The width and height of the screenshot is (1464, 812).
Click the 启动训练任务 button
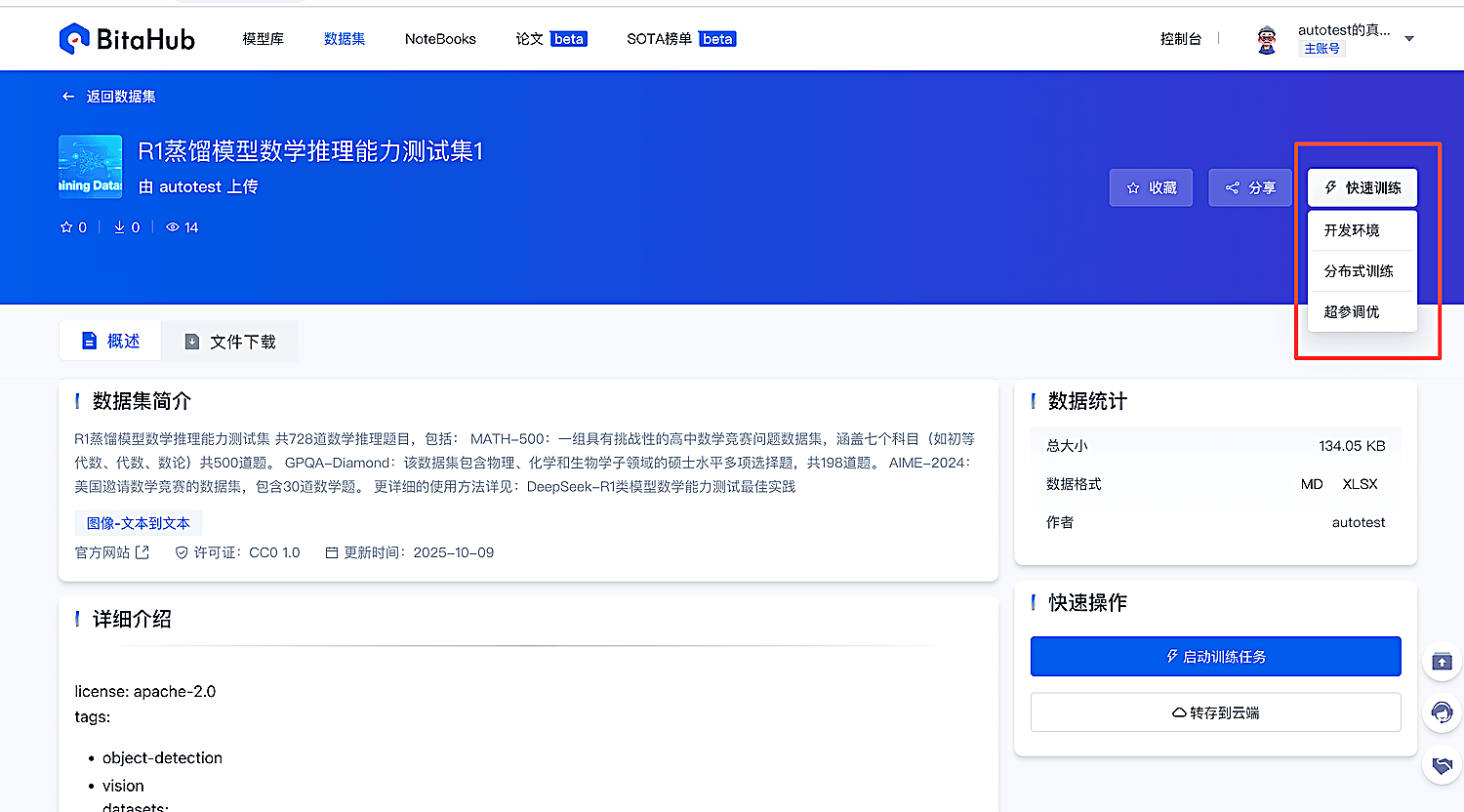tap(1216, 657)
